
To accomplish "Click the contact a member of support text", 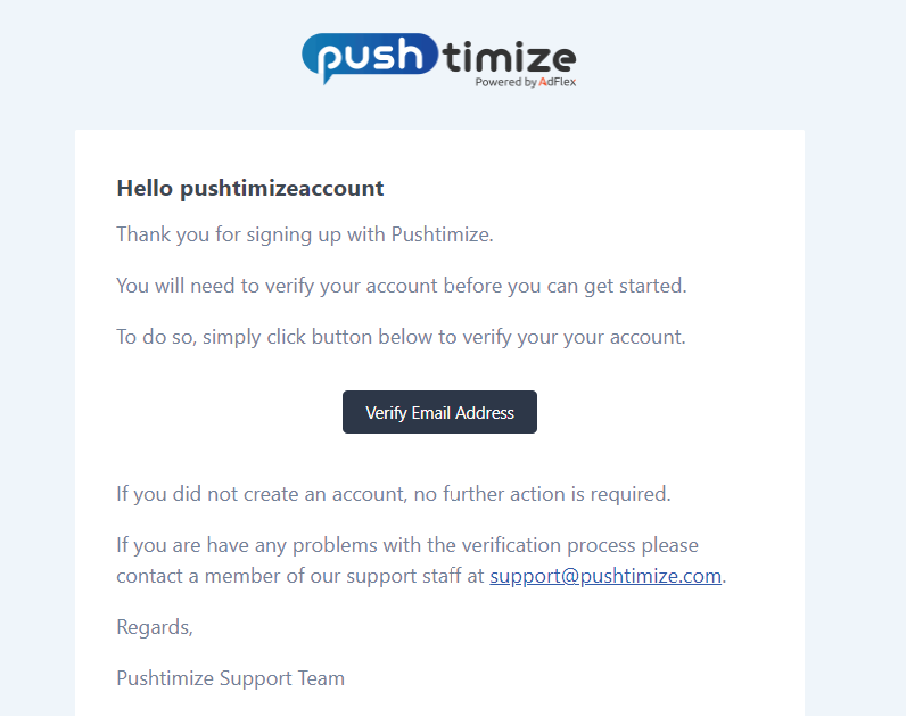I will tap(300, 576).
